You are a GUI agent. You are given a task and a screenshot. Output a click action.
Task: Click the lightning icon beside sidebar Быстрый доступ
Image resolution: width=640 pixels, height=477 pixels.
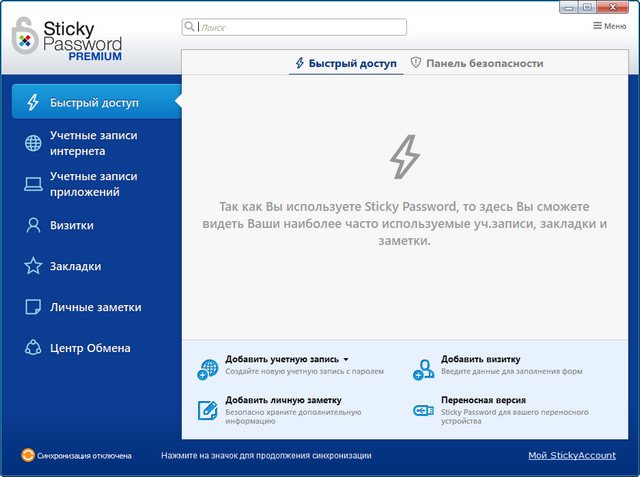tap(33, 102)
